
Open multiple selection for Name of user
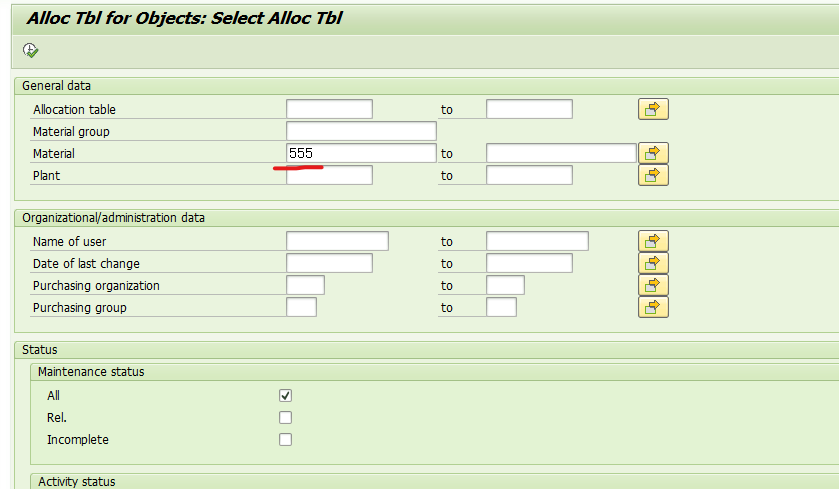[653, 241]
